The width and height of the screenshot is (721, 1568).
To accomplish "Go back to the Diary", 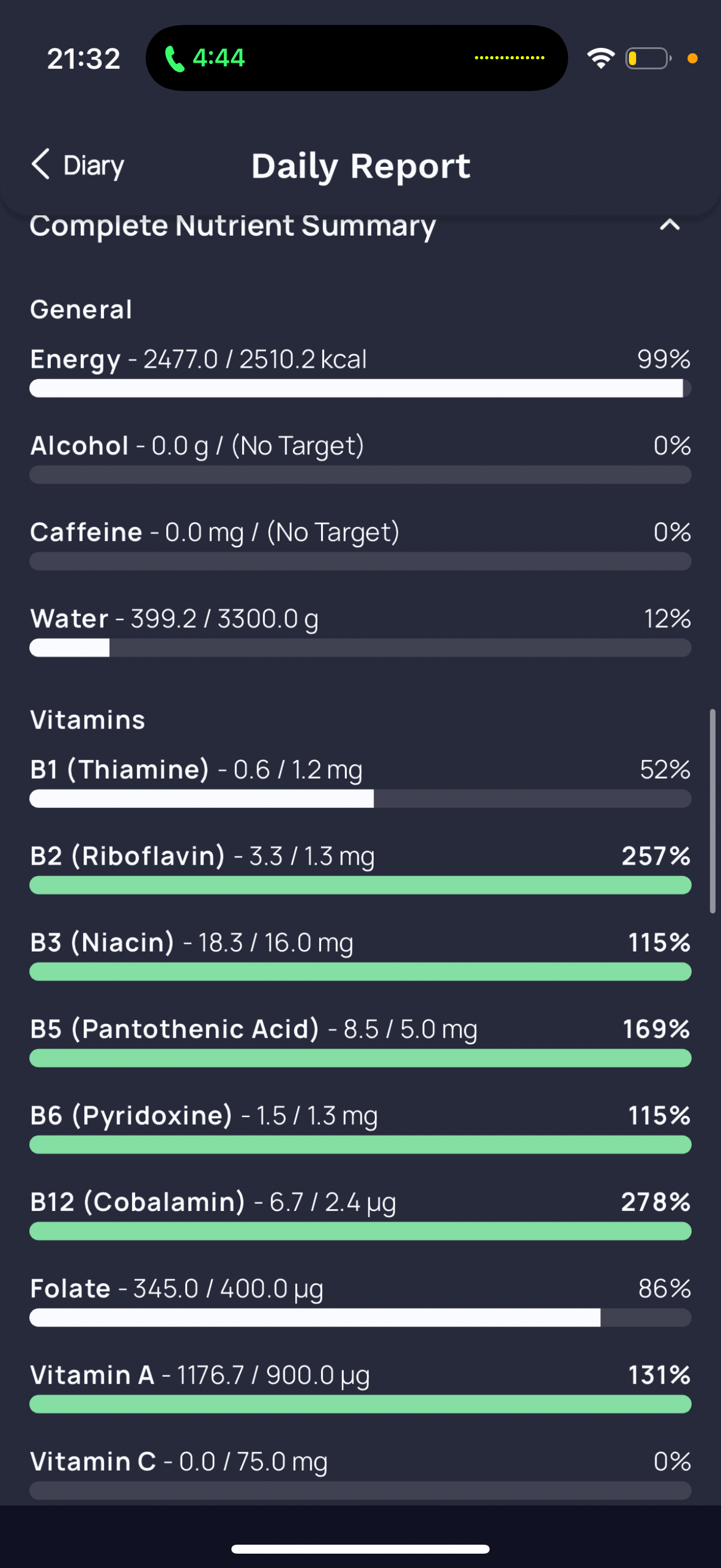I will click(x=77, y=165).
